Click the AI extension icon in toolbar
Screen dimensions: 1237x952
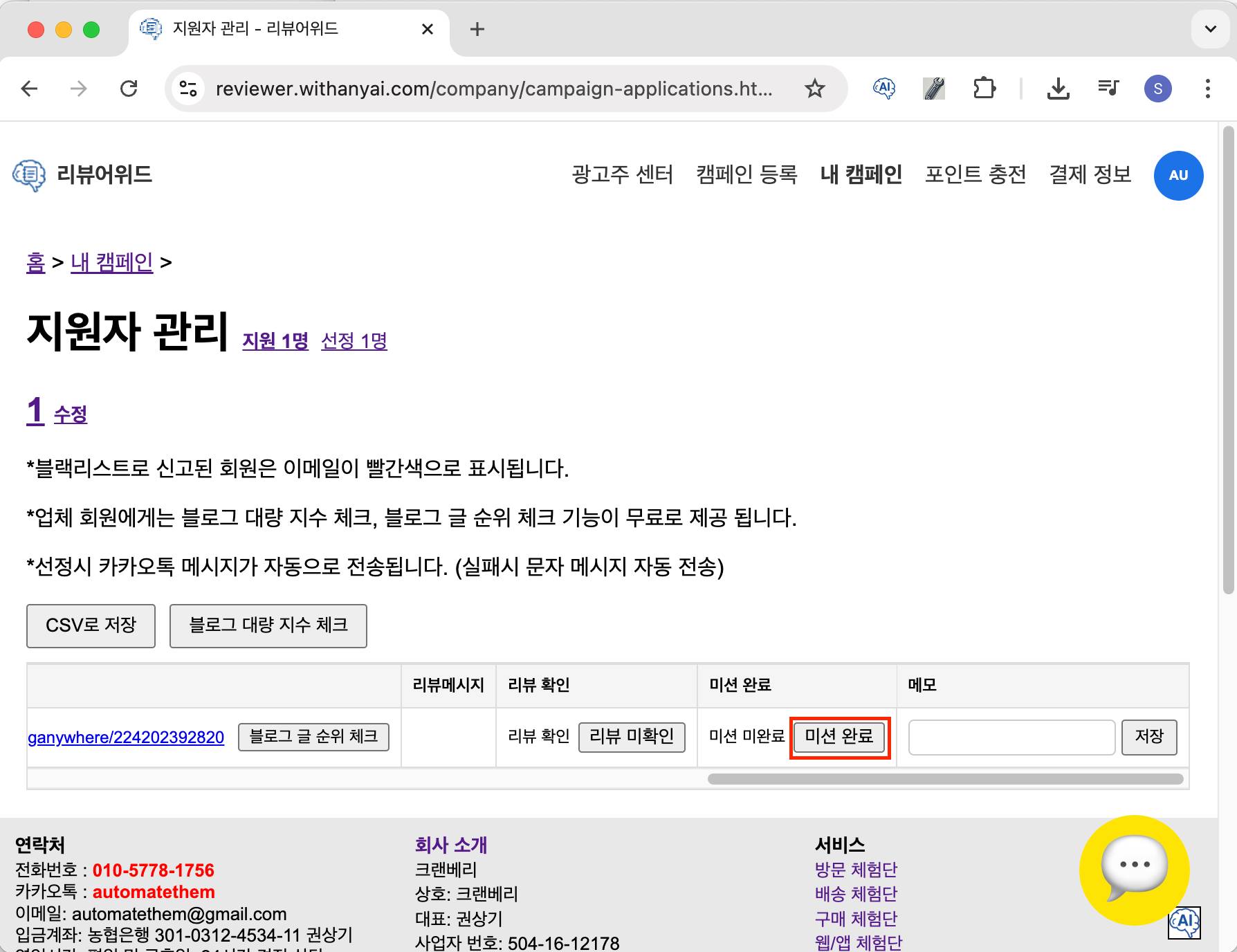[x=884, y=89]
